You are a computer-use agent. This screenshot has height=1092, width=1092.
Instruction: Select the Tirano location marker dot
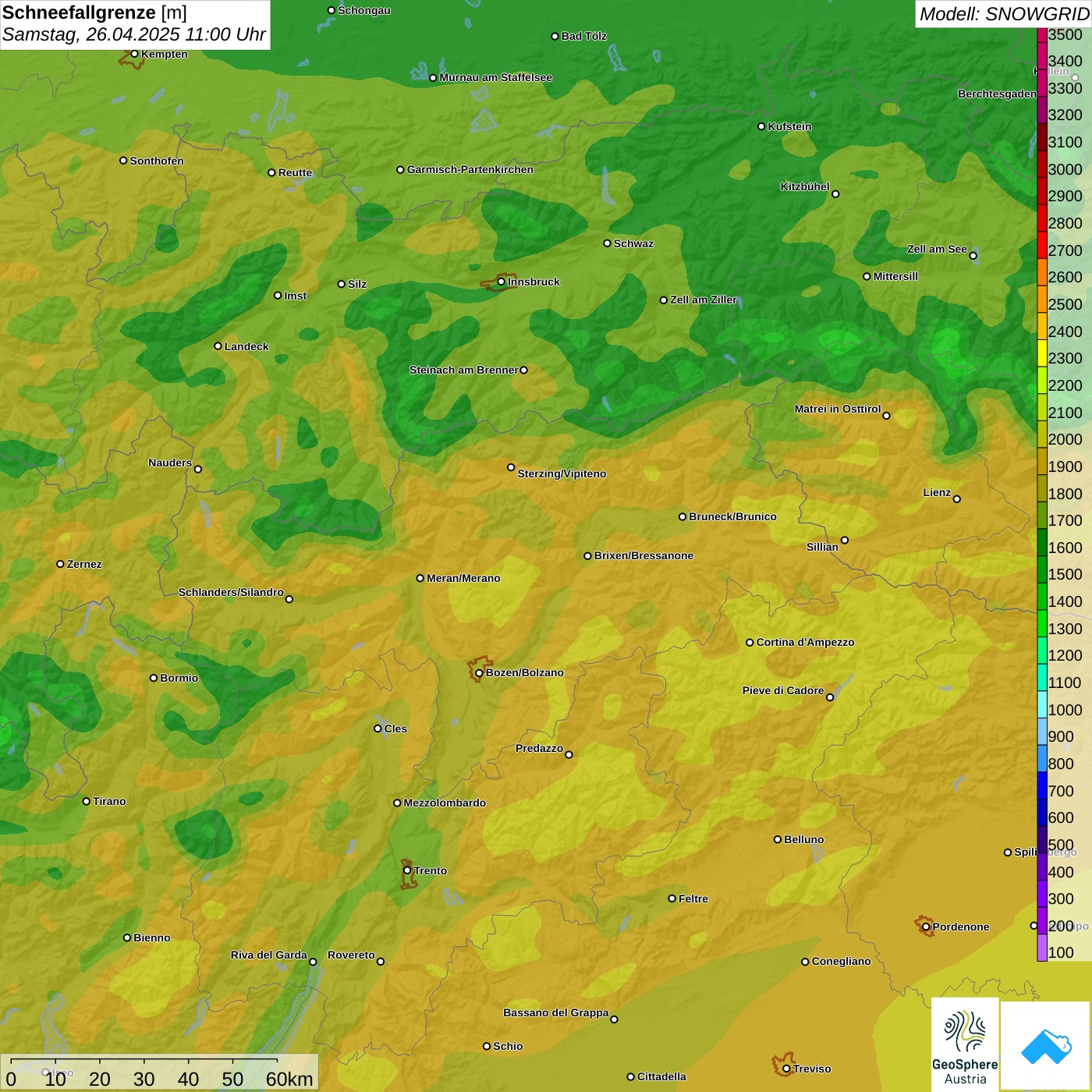point(87,801)
